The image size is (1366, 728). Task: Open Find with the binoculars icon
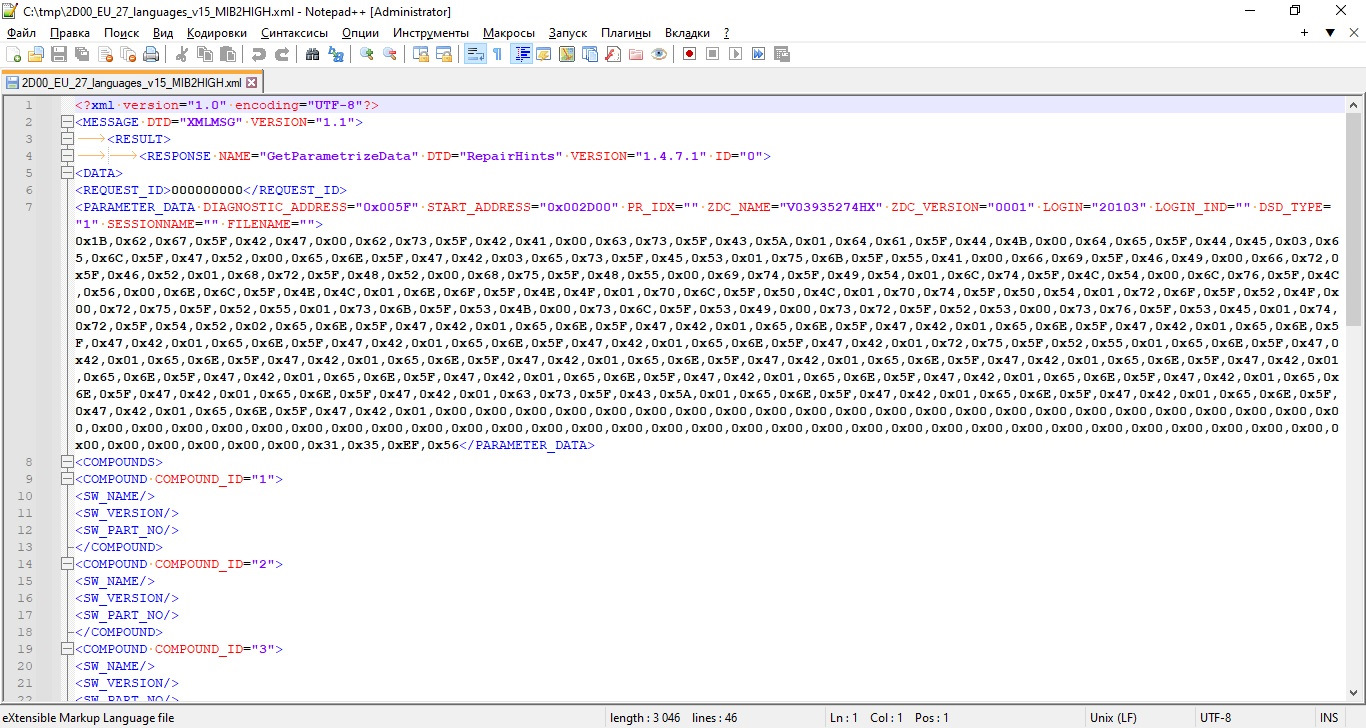pos(312,54)
